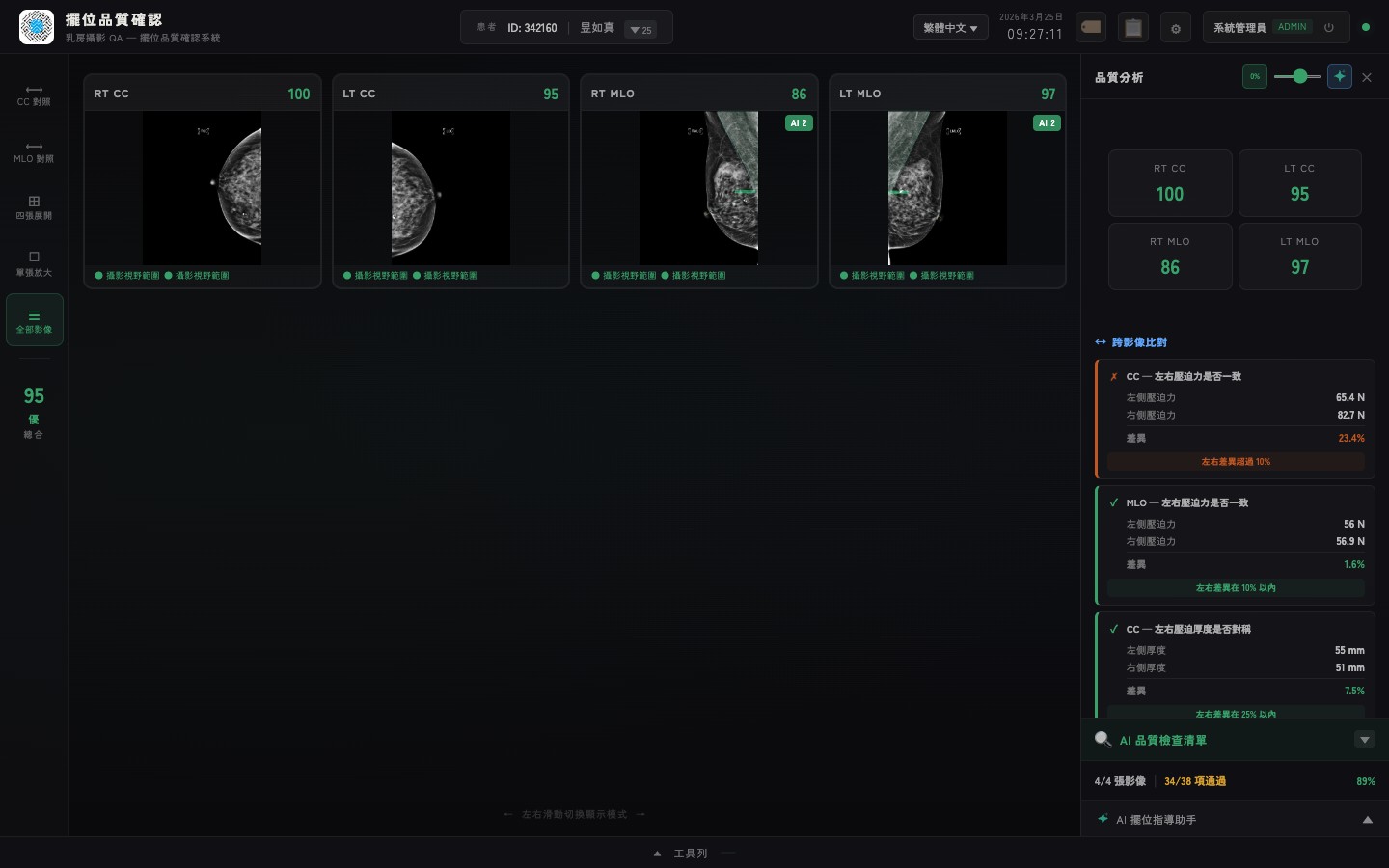Select the 全部影像 all images tab
The image size is (1389, 868).
[34, 320]
